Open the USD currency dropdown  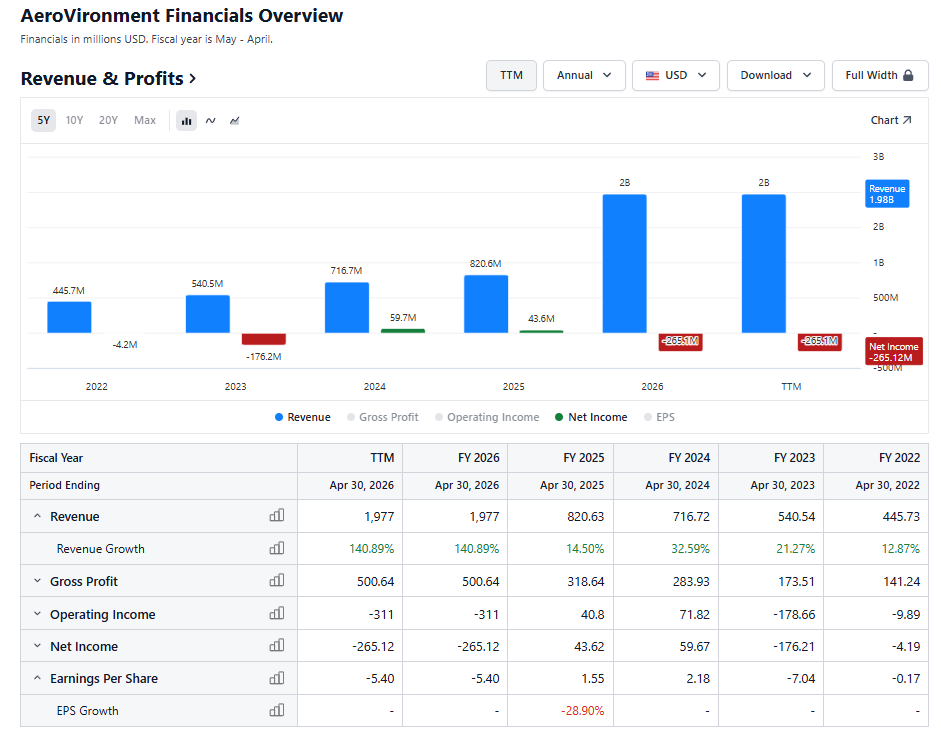[676, 76]
